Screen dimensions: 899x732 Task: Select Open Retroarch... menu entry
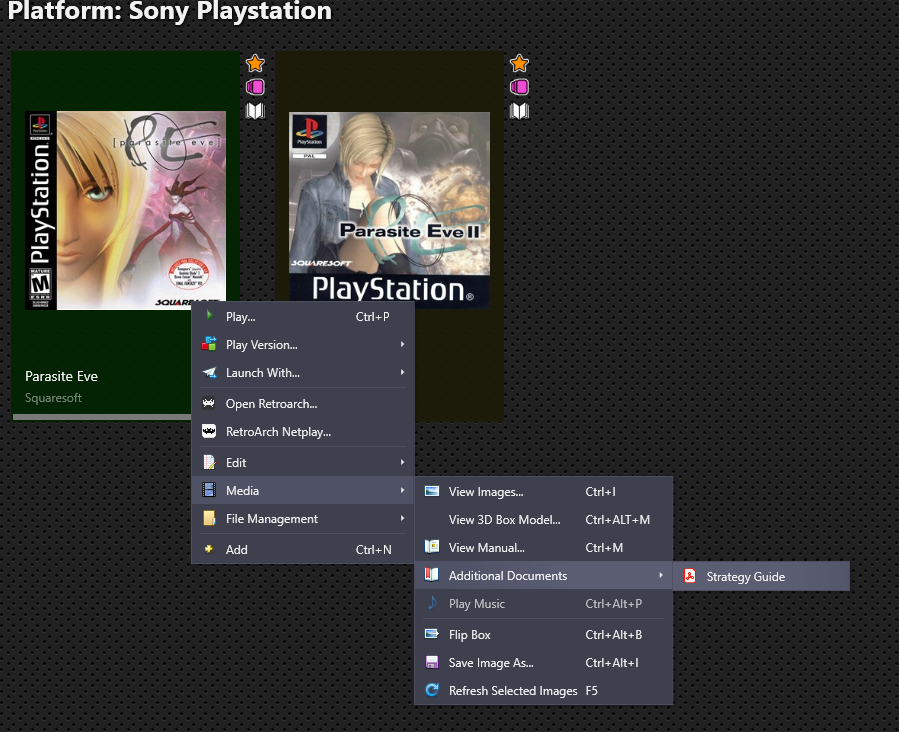tap(303, 404)
